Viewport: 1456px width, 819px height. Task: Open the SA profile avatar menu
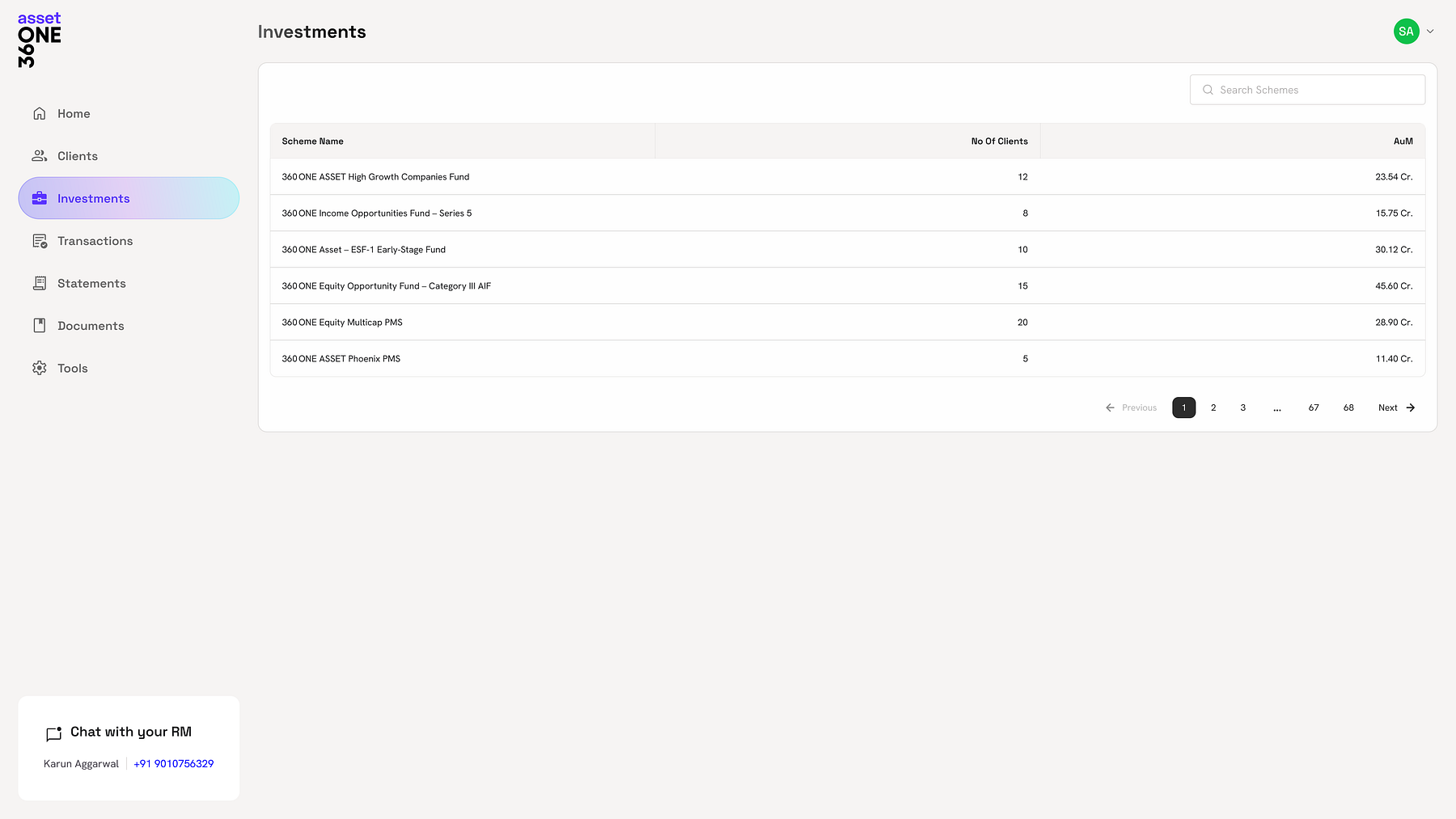[x=1406, y=31]
